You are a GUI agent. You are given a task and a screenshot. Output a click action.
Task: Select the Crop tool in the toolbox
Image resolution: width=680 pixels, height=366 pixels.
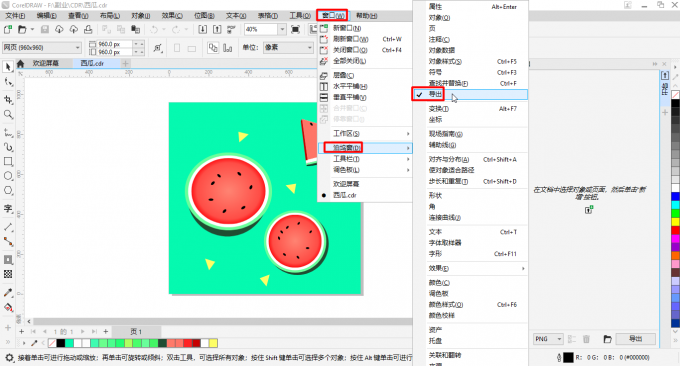click(x=8, y=99)
